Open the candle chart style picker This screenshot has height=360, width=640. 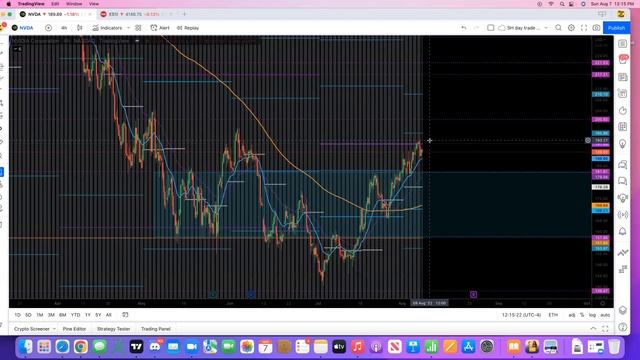[x=80, y=28]
